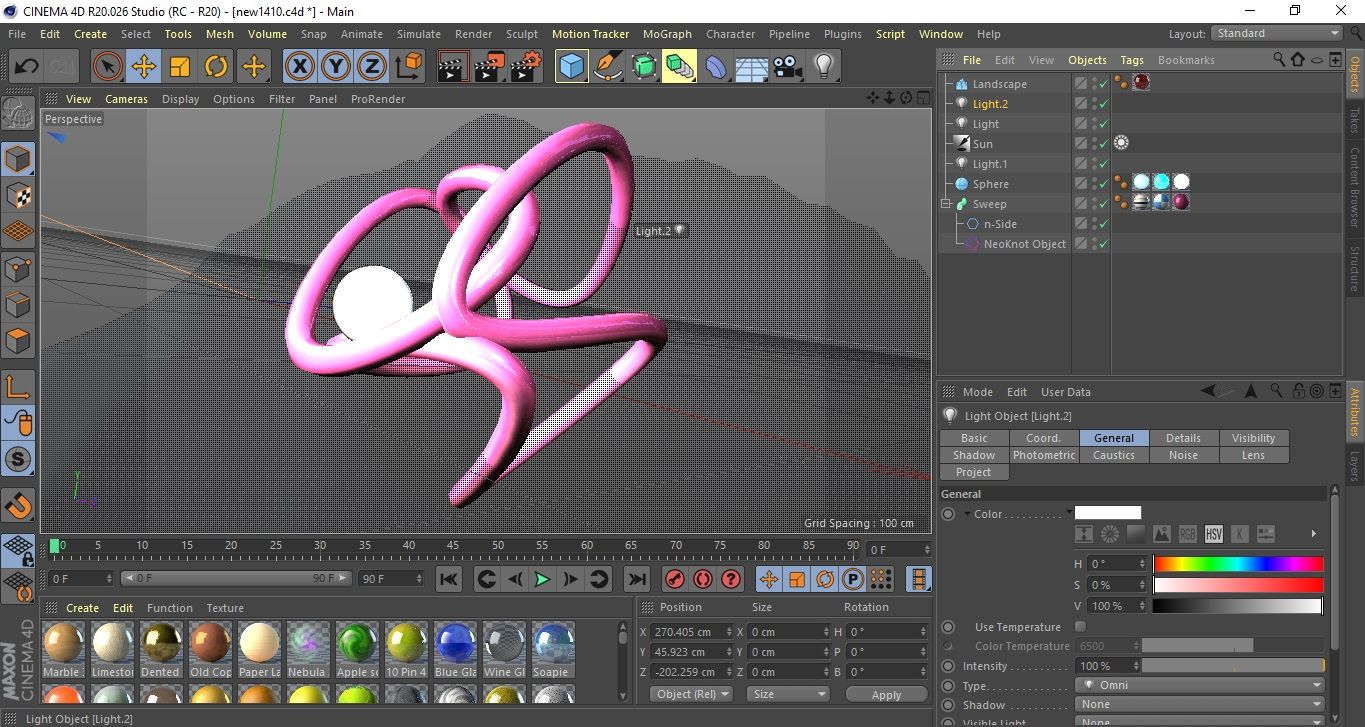
Task: Open the Layout dropdown showing Standard
Action: click(x=1277, y=33)
